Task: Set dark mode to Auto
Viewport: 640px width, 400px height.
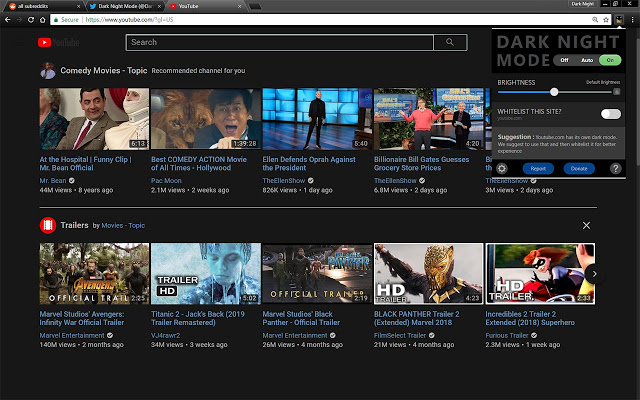Action: point(586,59)
